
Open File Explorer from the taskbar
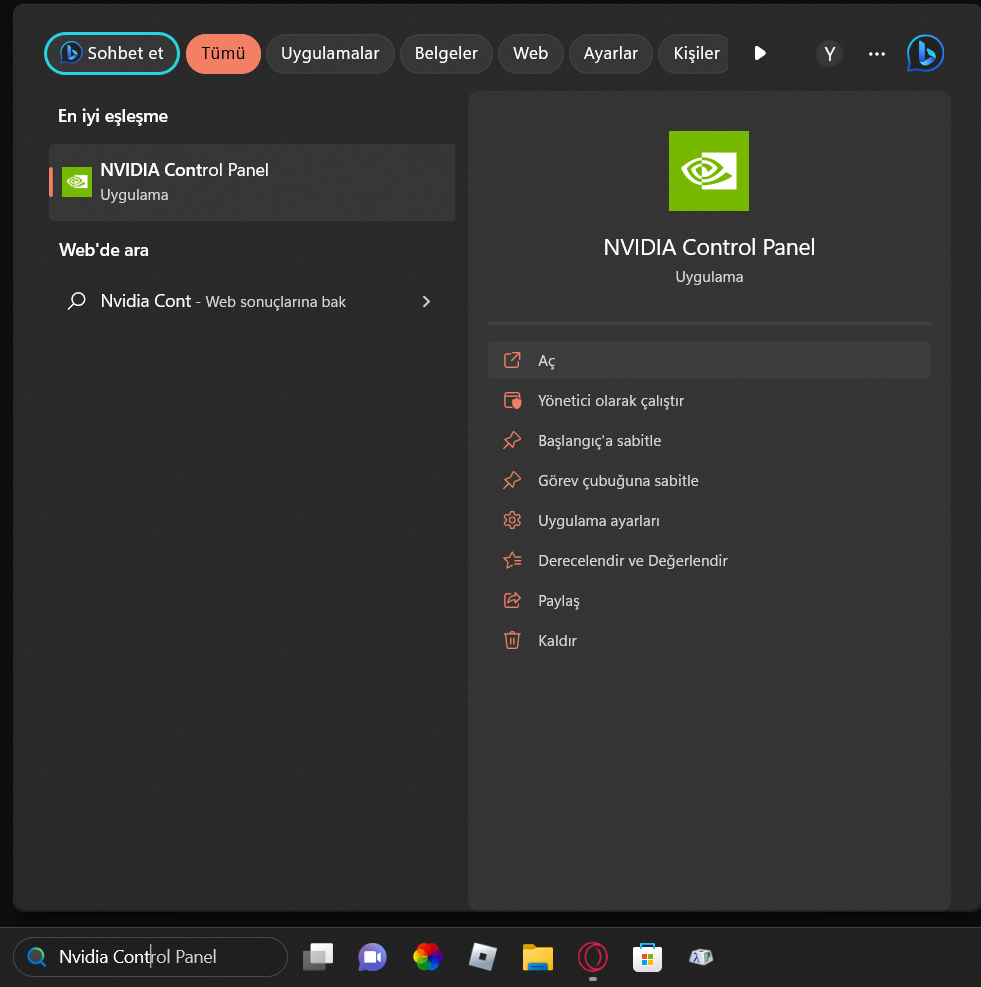(538, 957)
